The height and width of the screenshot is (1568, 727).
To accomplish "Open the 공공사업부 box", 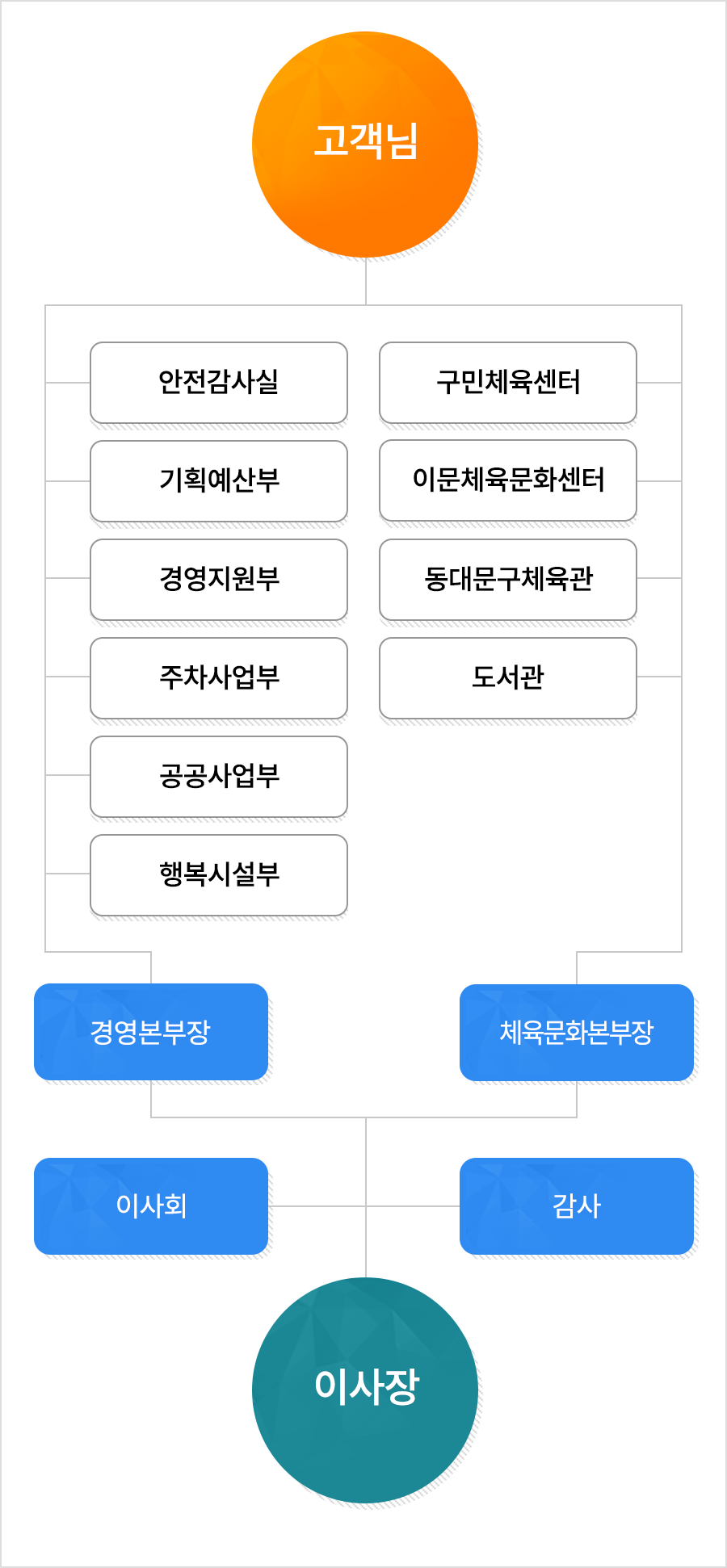I will (219, 776).
